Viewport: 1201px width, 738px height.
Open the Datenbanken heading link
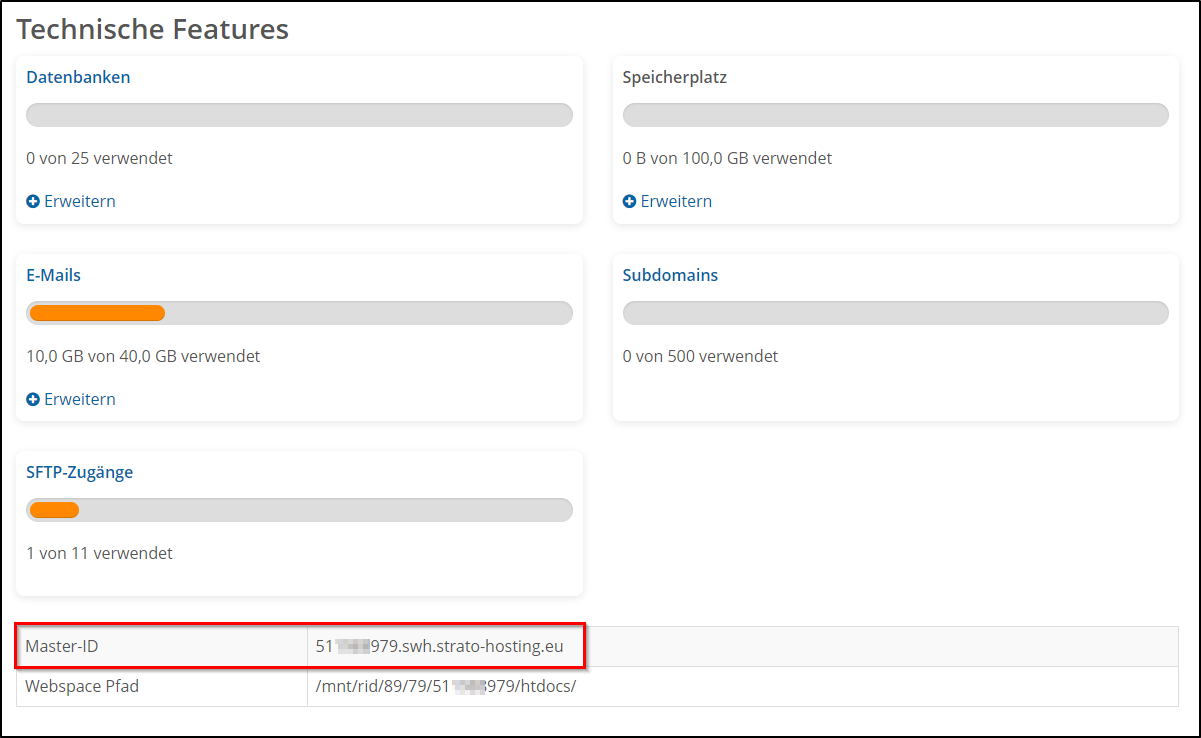[x=78, y=77]
